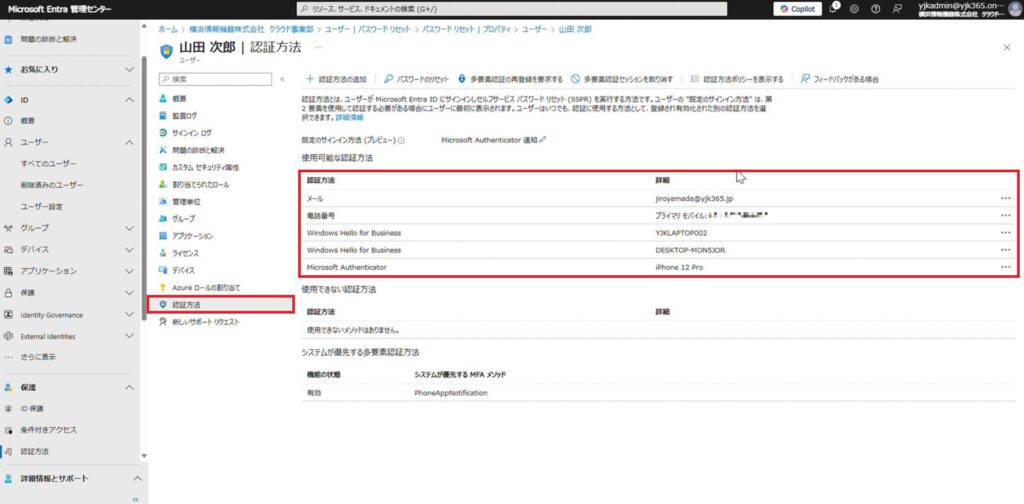Collapse 詳細情報とサポート section
1024x504 pixels.
(x=137, y=479)
